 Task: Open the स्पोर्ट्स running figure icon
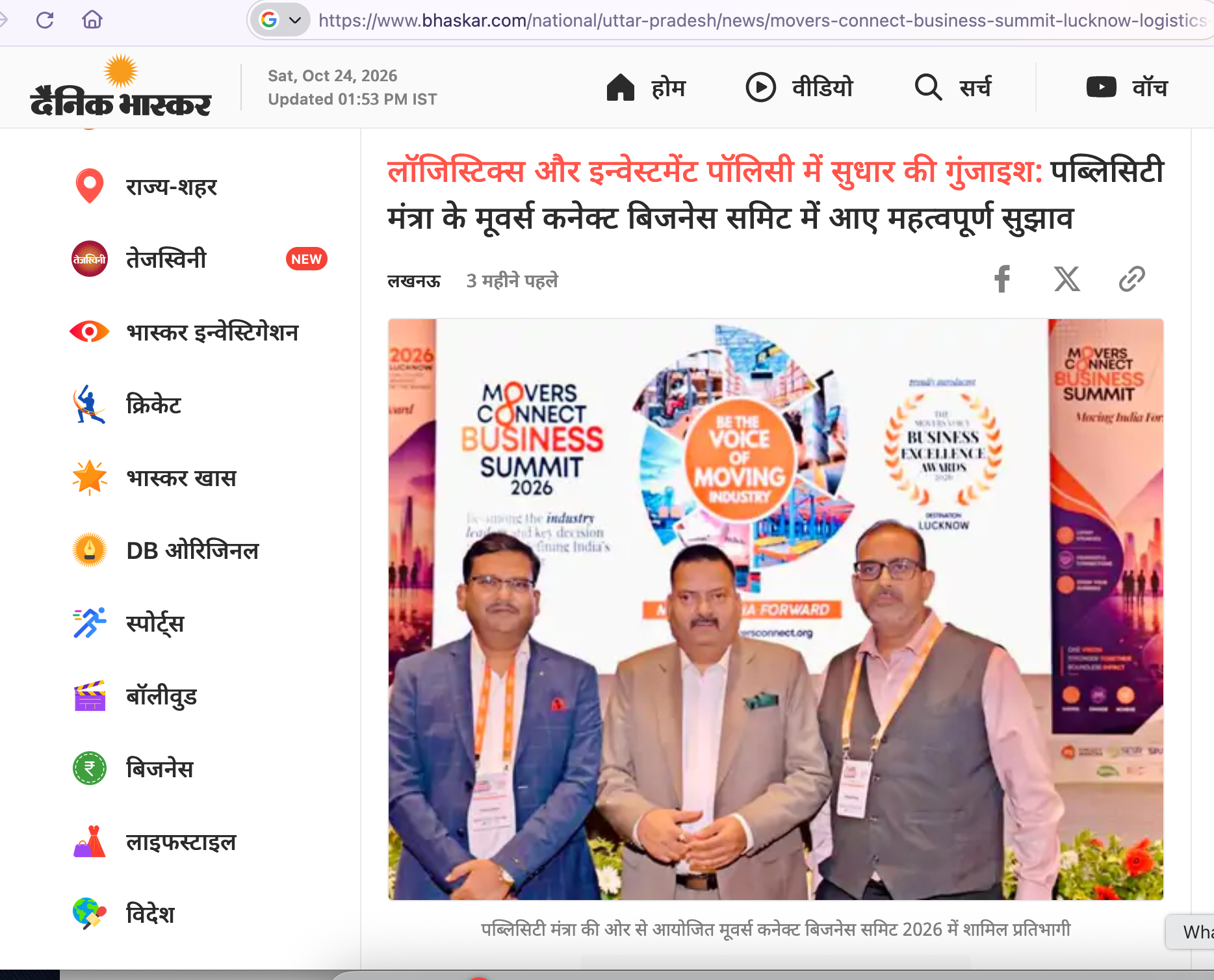(x=90, y=623)
